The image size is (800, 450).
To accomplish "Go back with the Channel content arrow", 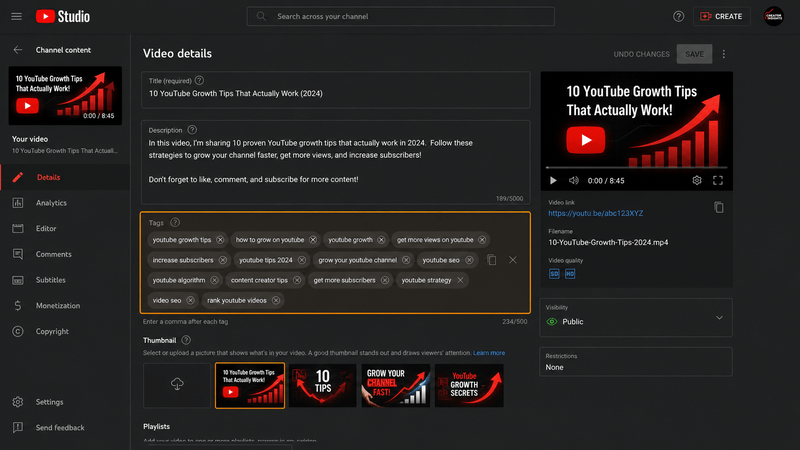I will [x=18, y=50].
